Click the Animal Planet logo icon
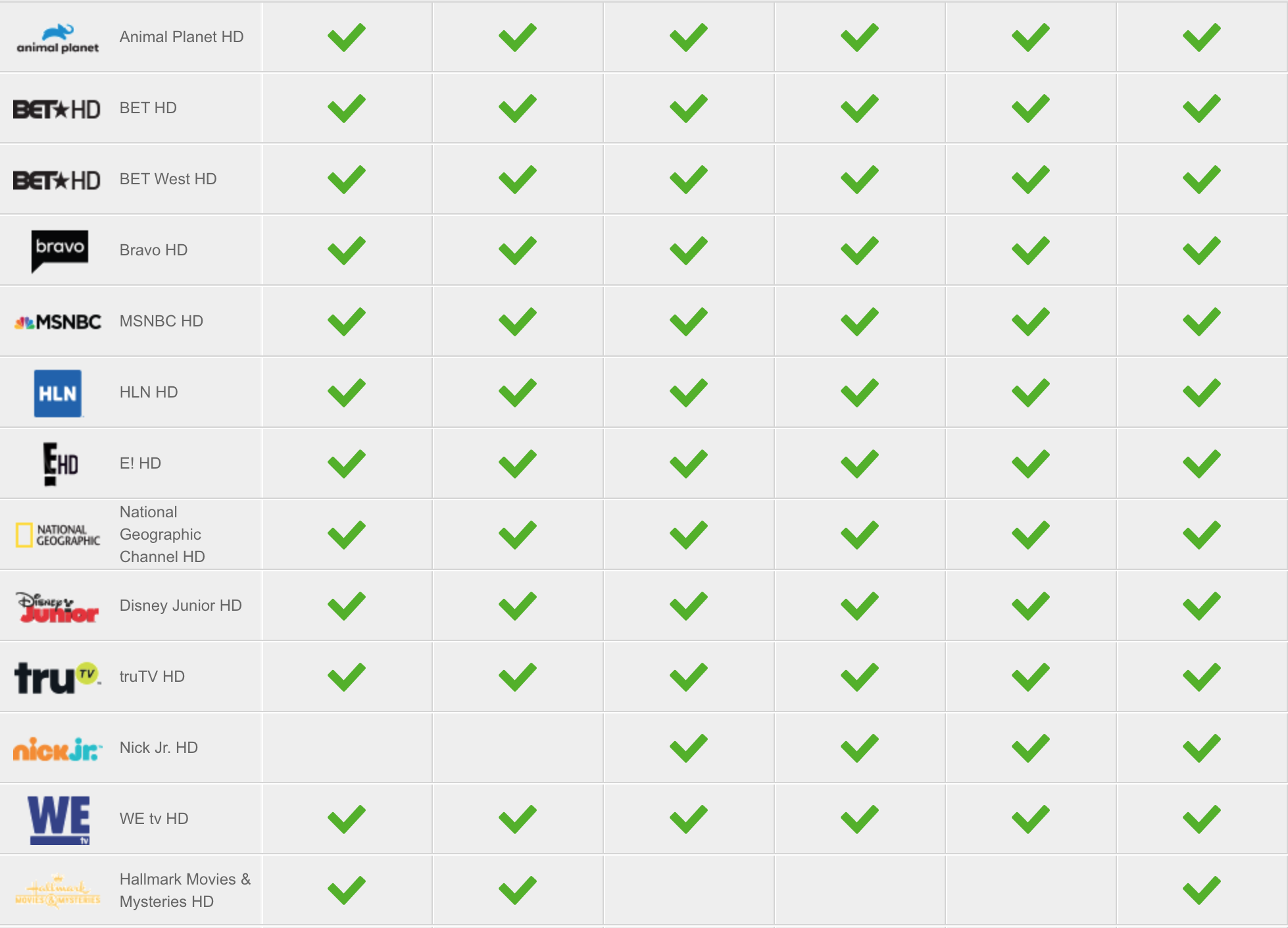 coord(58,38)
